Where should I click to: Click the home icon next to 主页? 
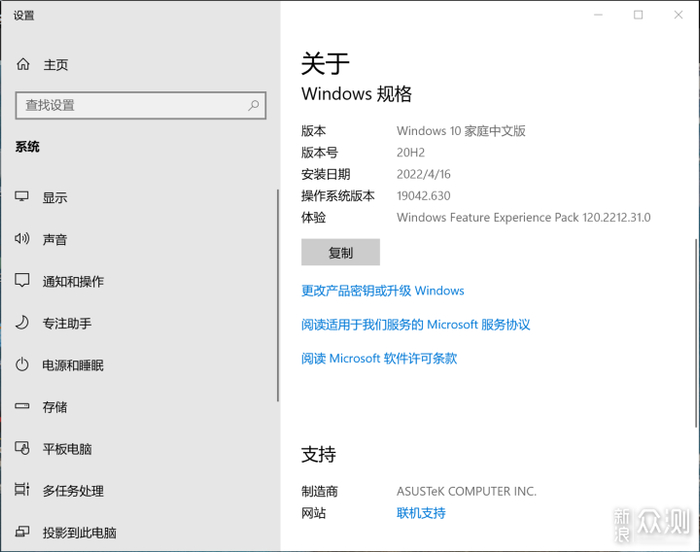click(x=23, y=64)
